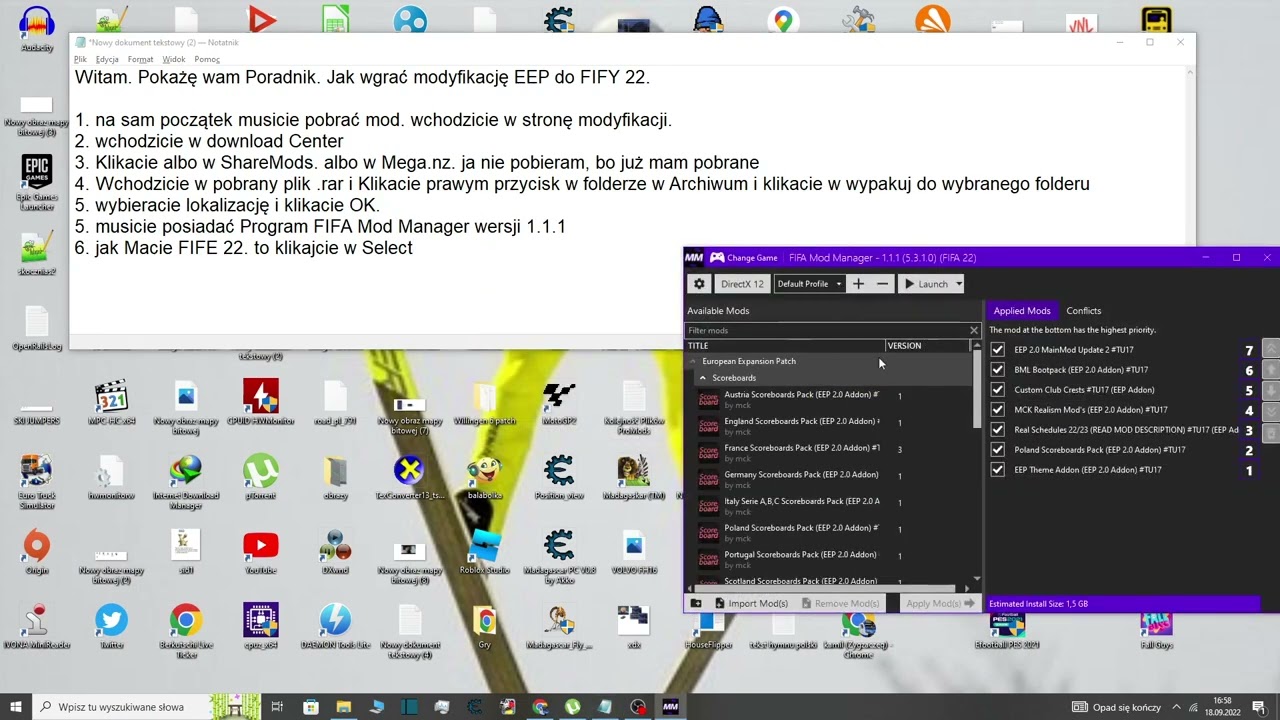
Task: Open Roblox Studio desktop shortcut
Action: click(x=485, y=552)
